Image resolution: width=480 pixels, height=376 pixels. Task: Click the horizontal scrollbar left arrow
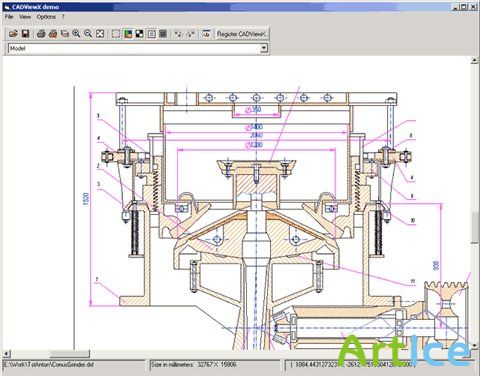[x=7, y=353]
